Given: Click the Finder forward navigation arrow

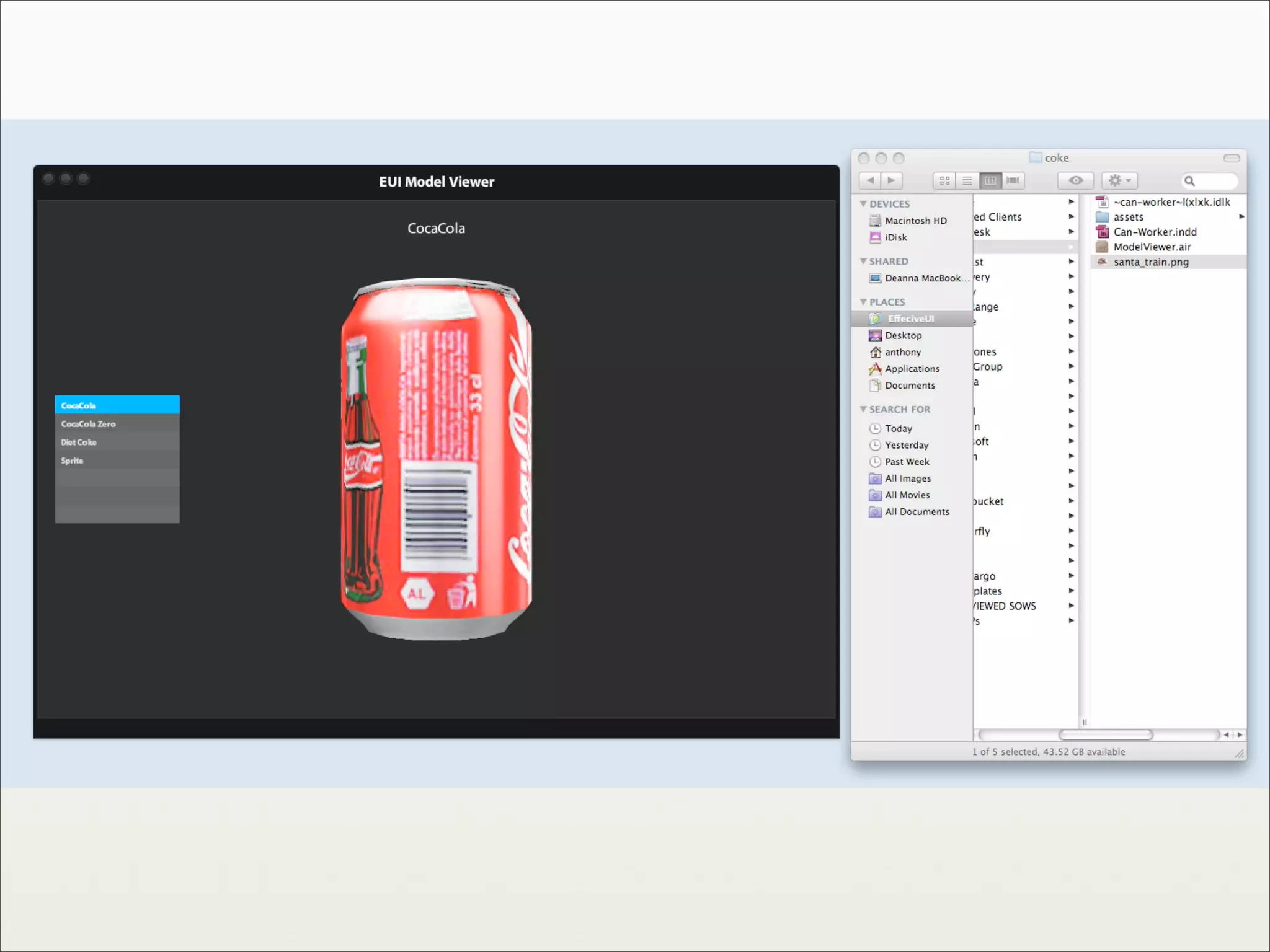Looking at the screenshot, I should click(891, 180).
